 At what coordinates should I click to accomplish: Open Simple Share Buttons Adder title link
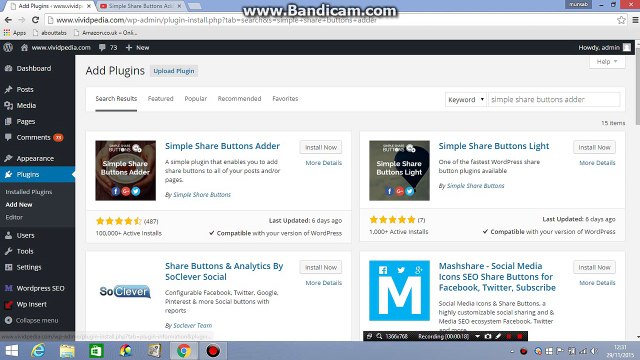click(x=222, y=146)
